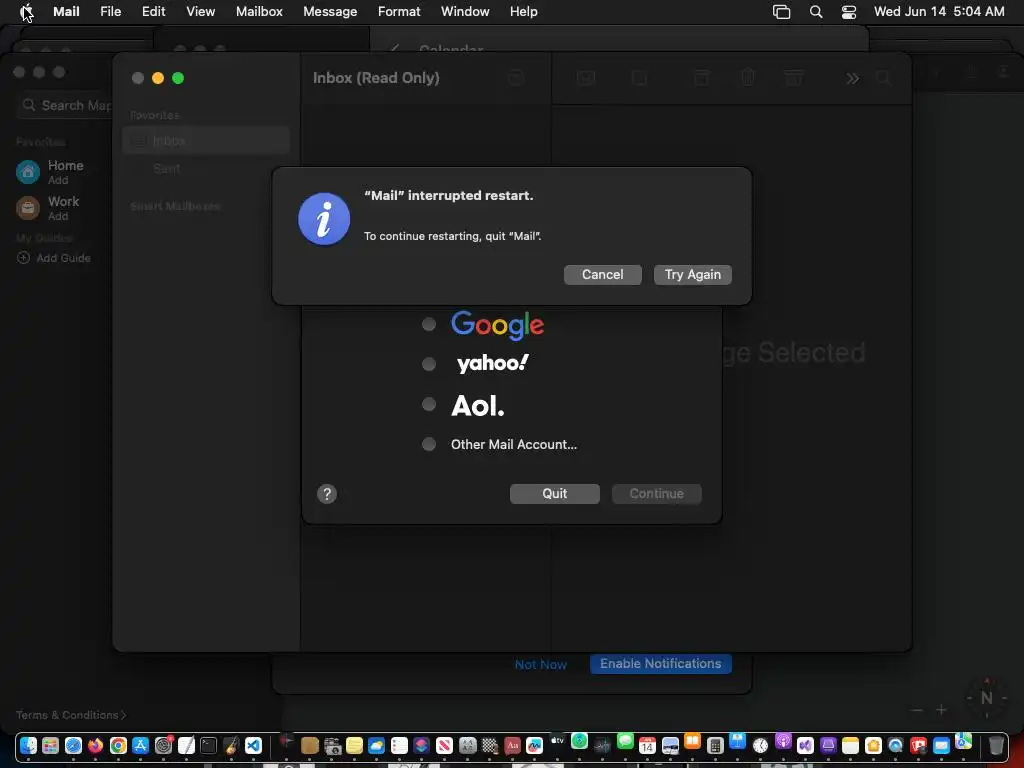Click the Get Mail envelope toolbar icon
The height and width of the screenshot is (768, 1024).
pos(586,78)
